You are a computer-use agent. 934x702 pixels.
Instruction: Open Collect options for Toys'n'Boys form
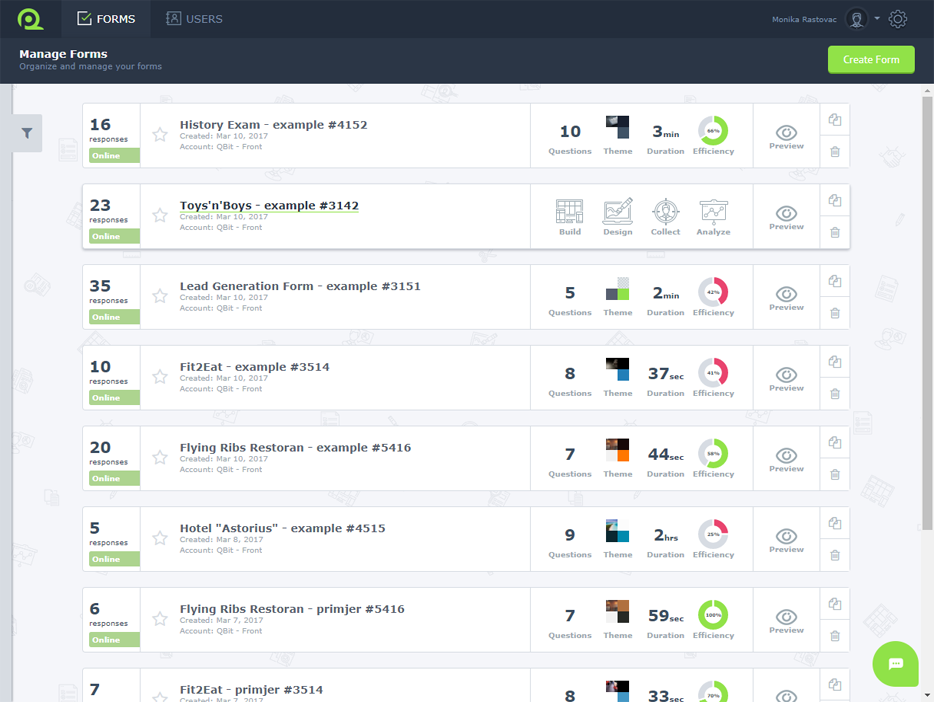point(665,214)
